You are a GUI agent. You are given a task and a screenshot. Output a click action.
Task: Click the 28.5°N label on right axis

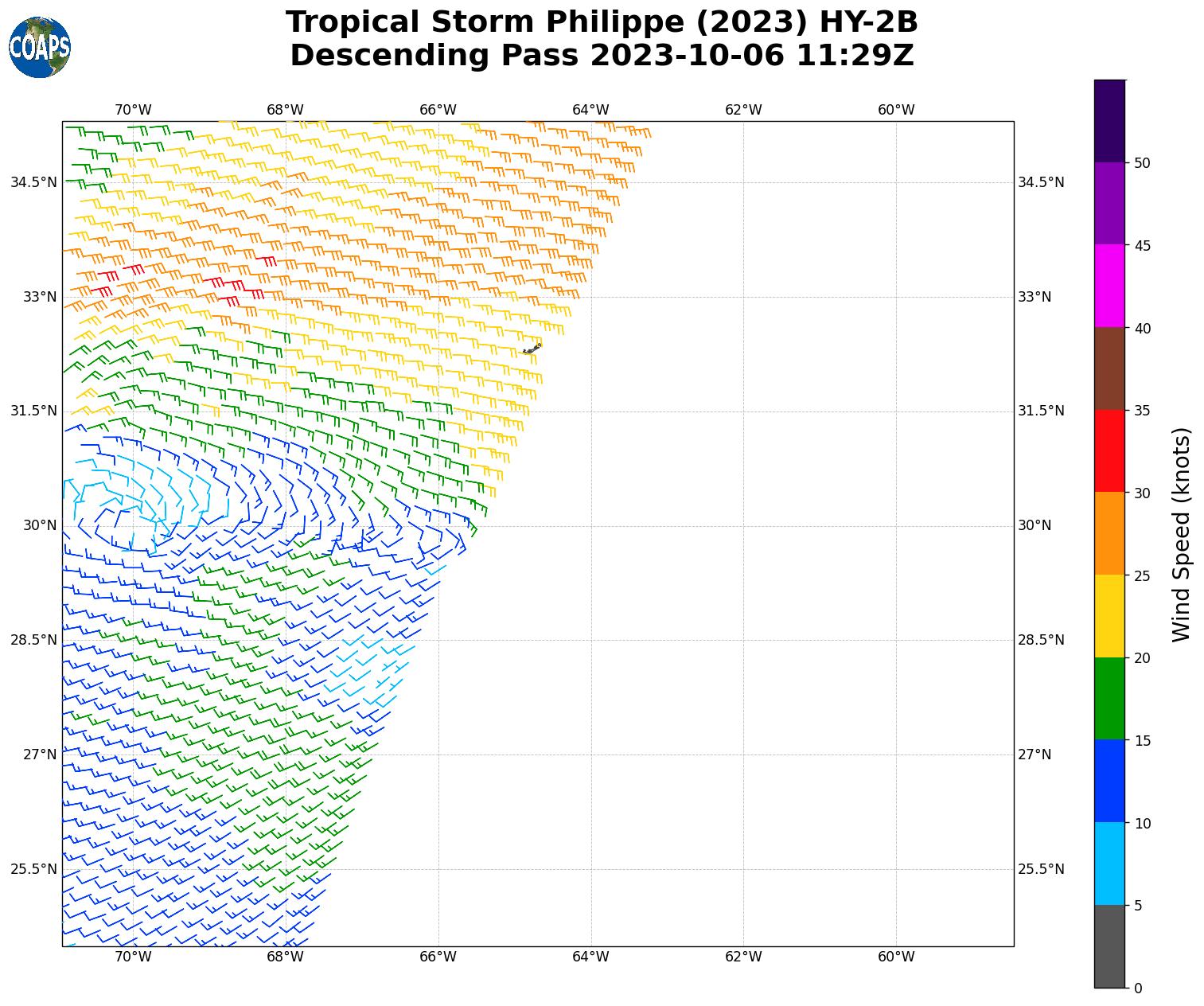[1041, 640]
